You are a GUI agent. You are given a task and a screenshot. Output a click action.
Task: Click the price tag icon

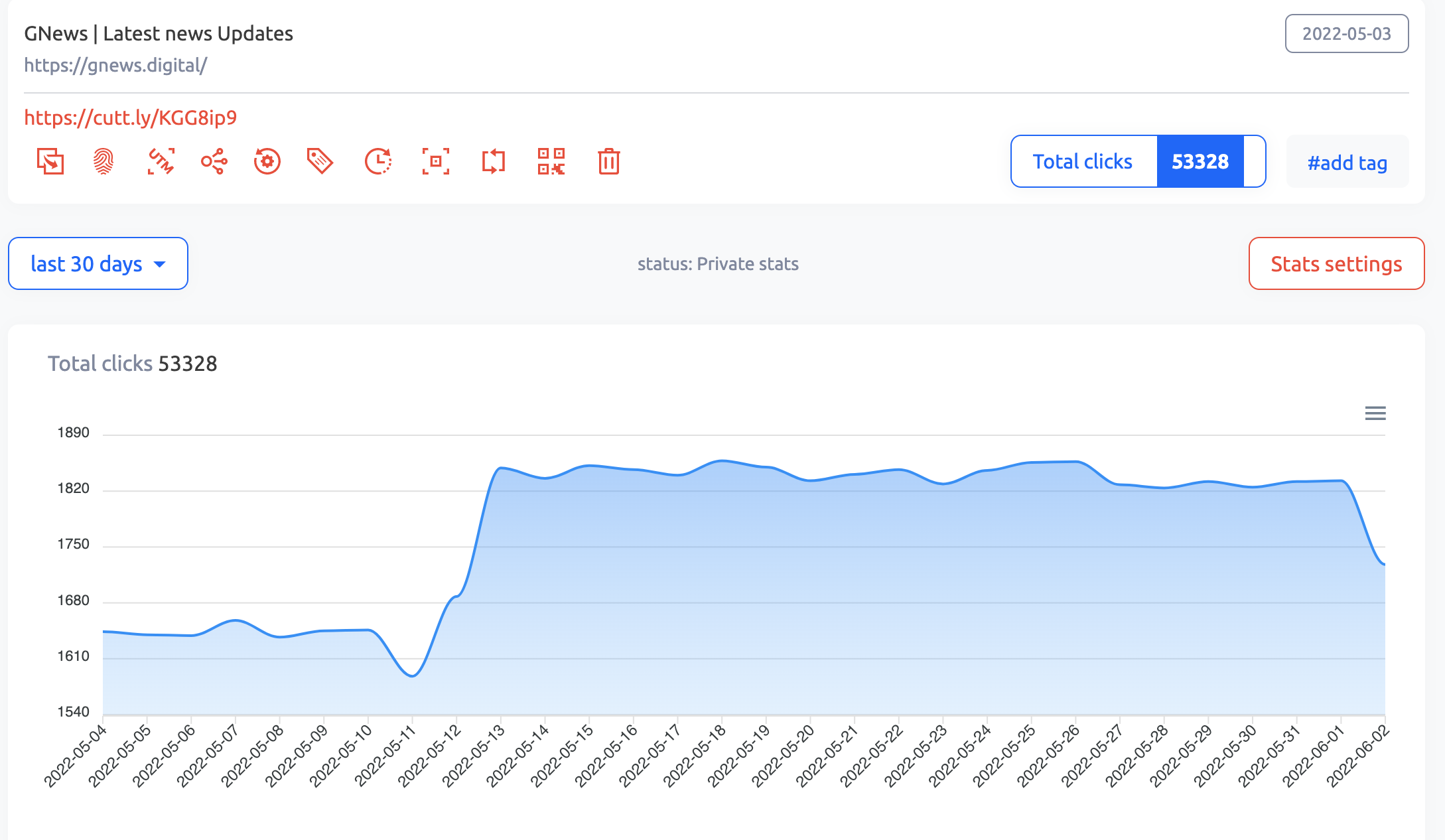[x=320, y=161]
